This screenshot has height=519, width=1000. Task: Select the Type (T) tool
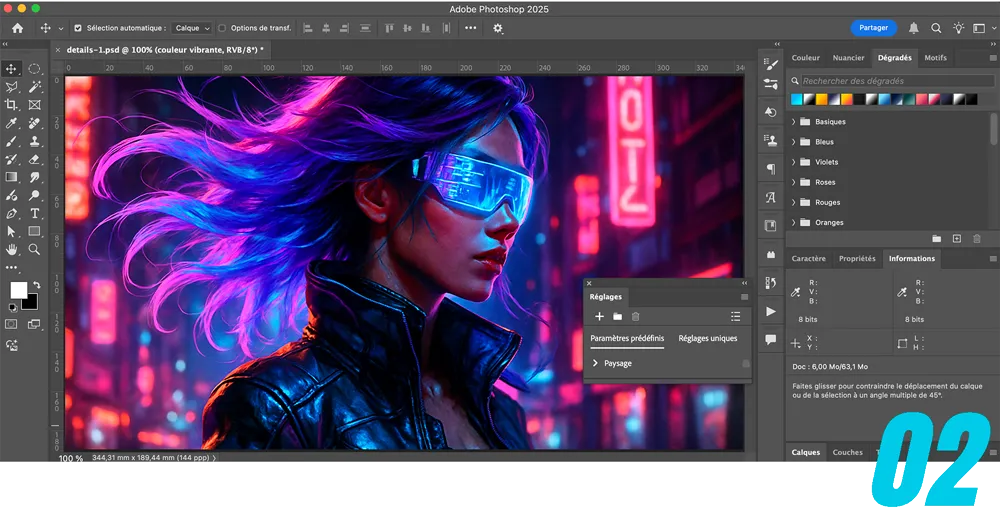[35, 213]
